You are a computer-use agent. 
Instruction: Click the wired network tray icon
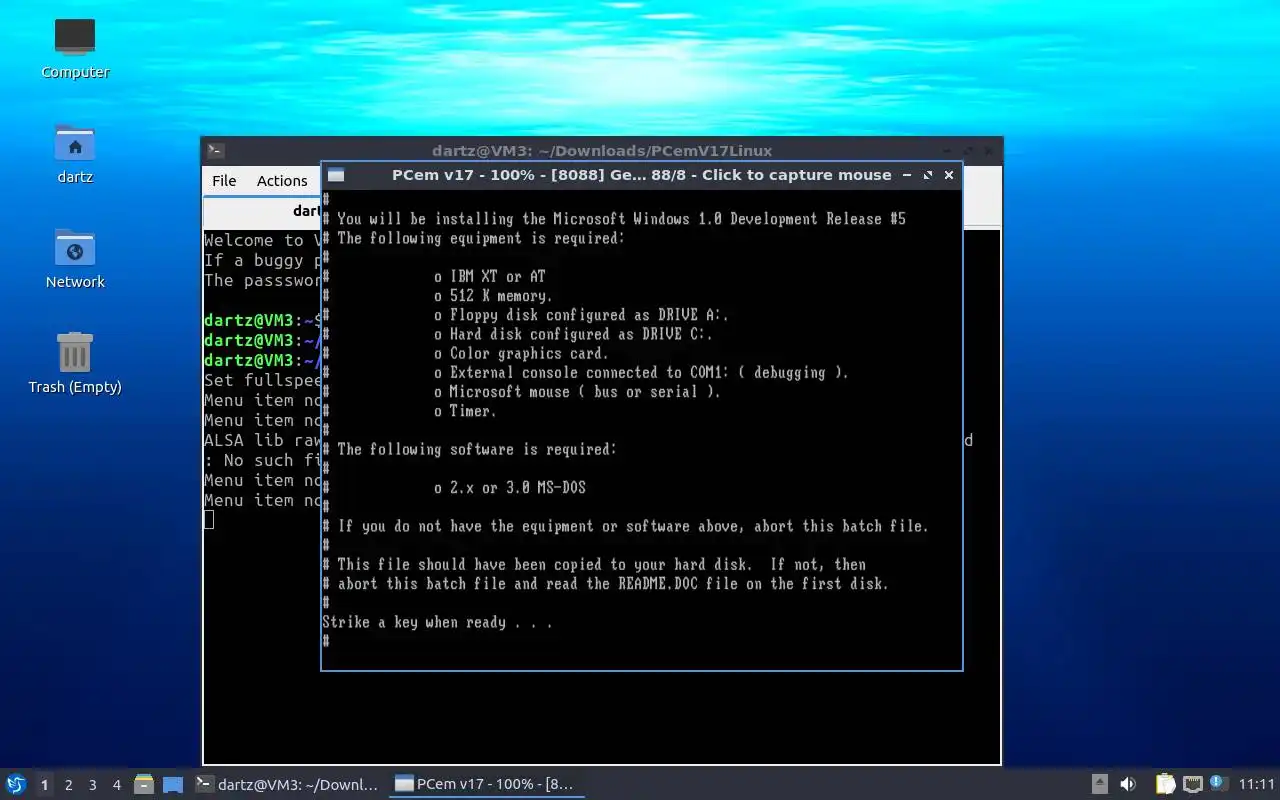point(1193,784)
